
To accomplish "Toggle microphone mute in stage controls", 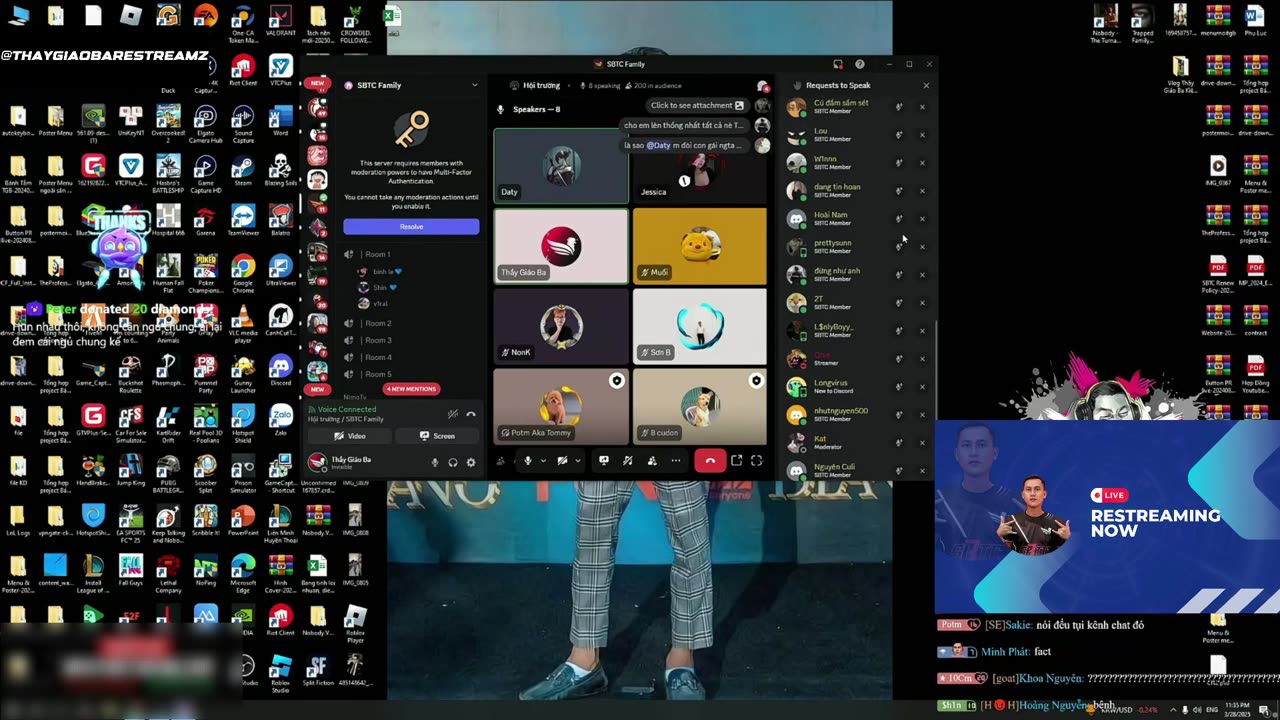I will tap(527, 461).
